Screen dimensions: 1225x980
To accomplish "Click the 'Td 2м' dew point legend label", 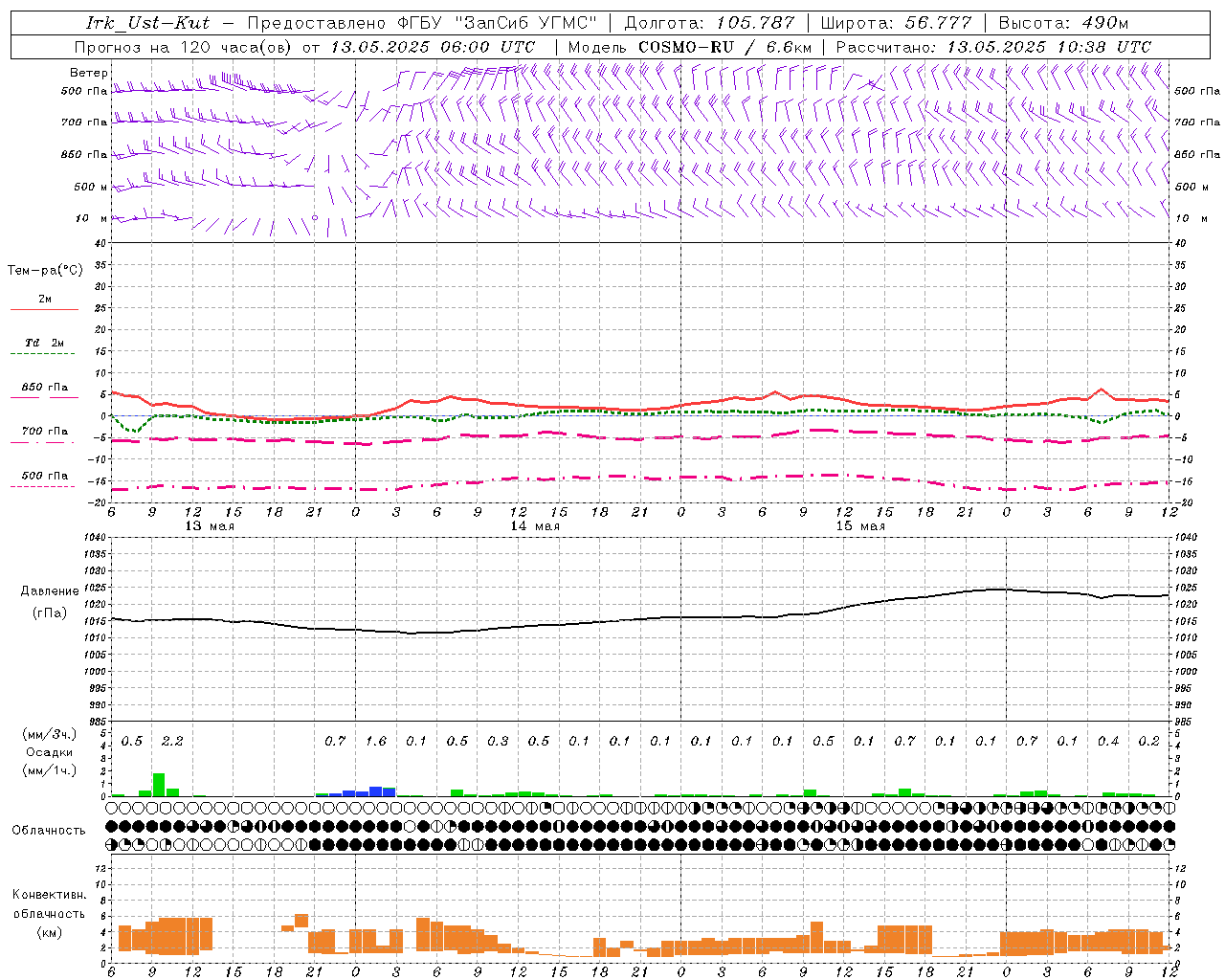I will pos(45,343).
